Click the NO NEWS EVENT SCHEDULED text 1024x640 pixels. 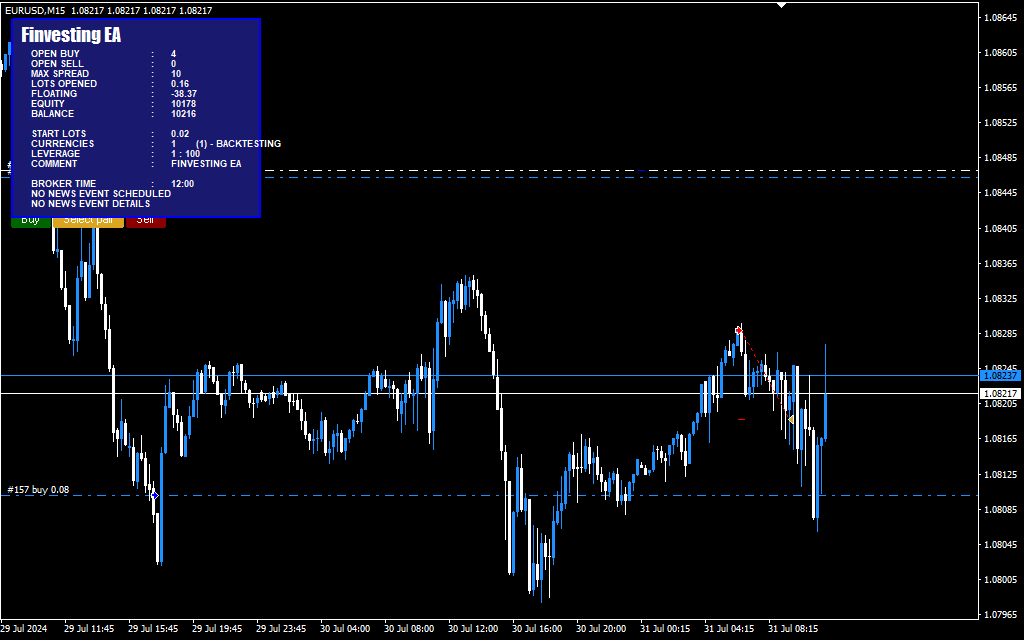click(x=101, y=194)
